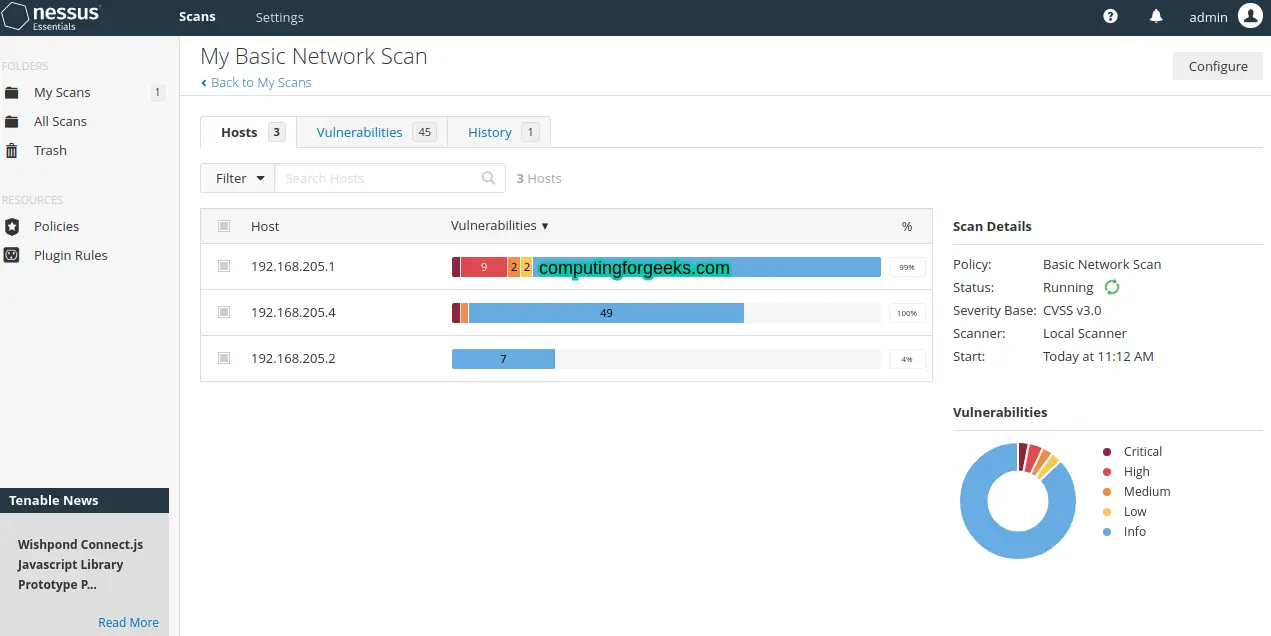Open the notifications bell

pyautogui.click(x=1156, y=17)
